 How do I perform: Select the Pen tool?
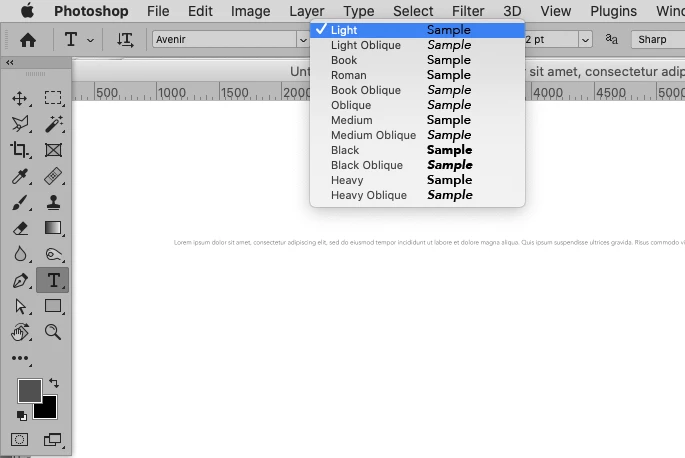(x=20, y=280)
